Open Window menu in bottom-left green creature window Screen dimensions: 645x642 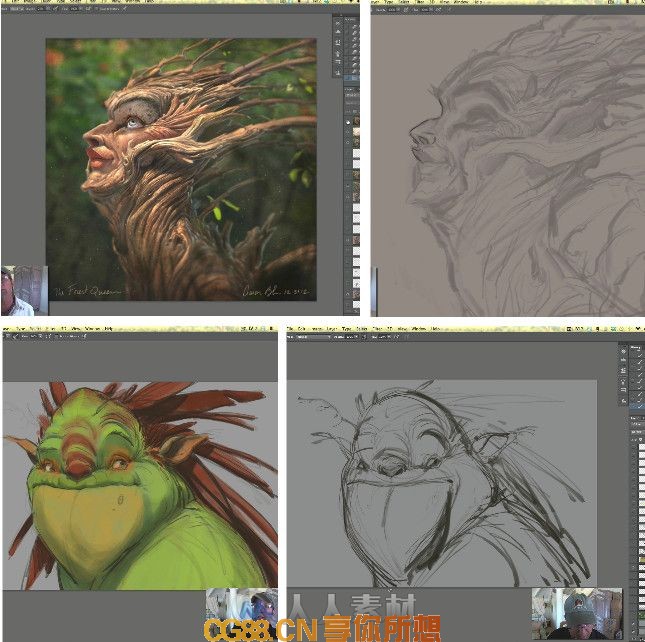(92, 329)
